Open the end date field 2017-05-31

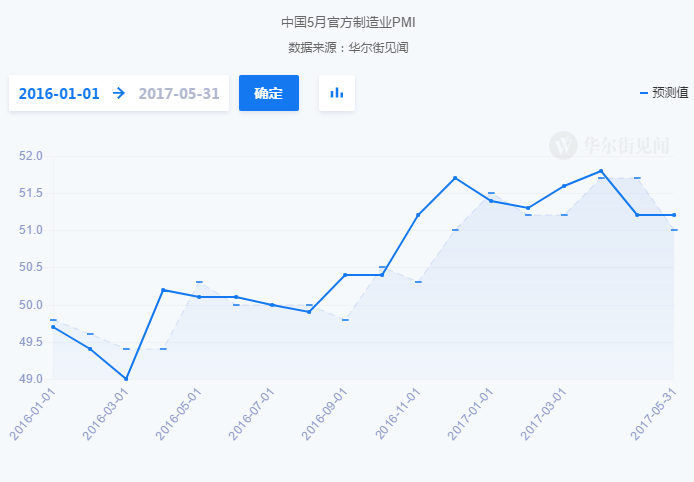(179, 93)
